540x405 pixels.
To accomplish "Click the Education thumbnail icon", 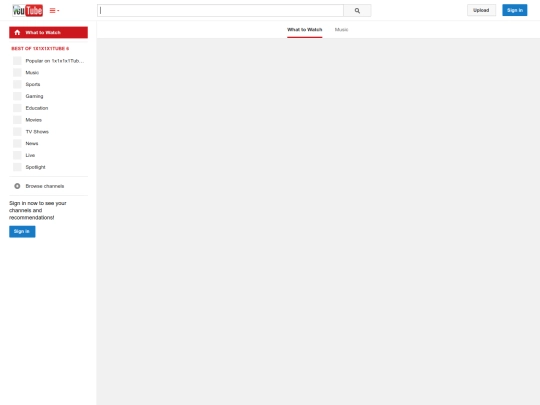I will pyautogui.click(x=17, y=108).
